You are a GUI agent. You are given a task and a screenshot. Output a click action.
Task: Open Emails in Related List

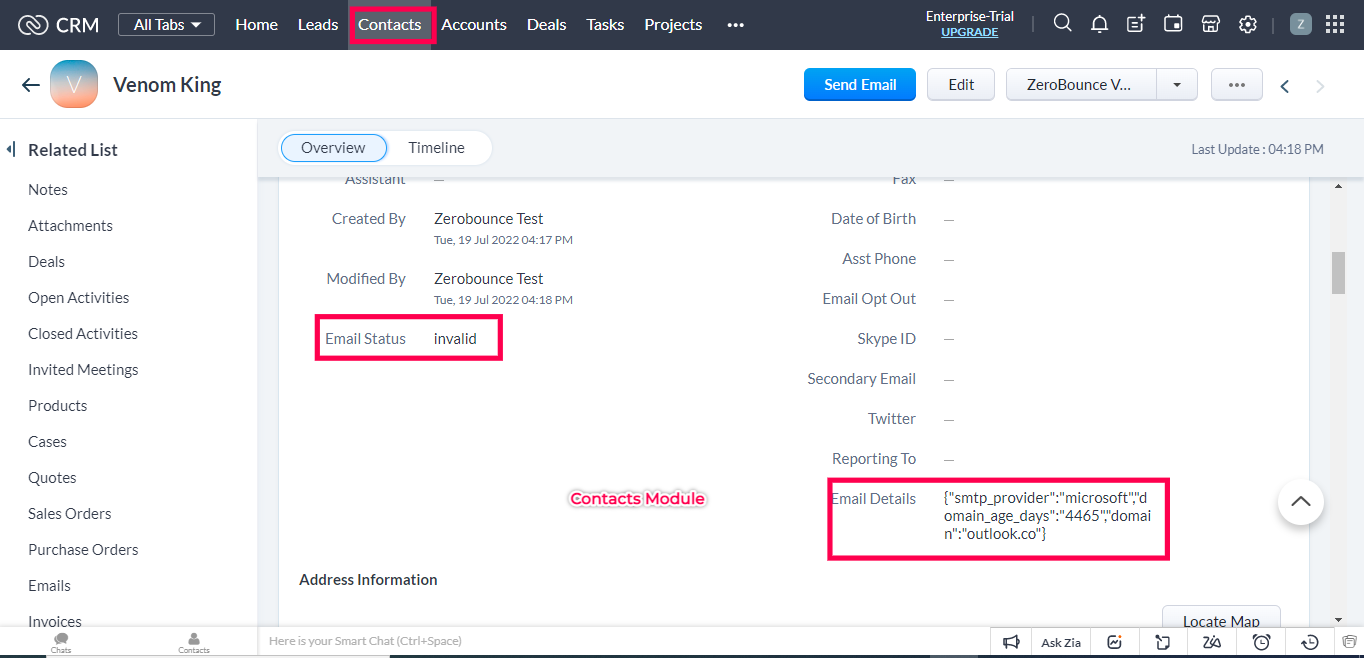click(x=49, y=585)
